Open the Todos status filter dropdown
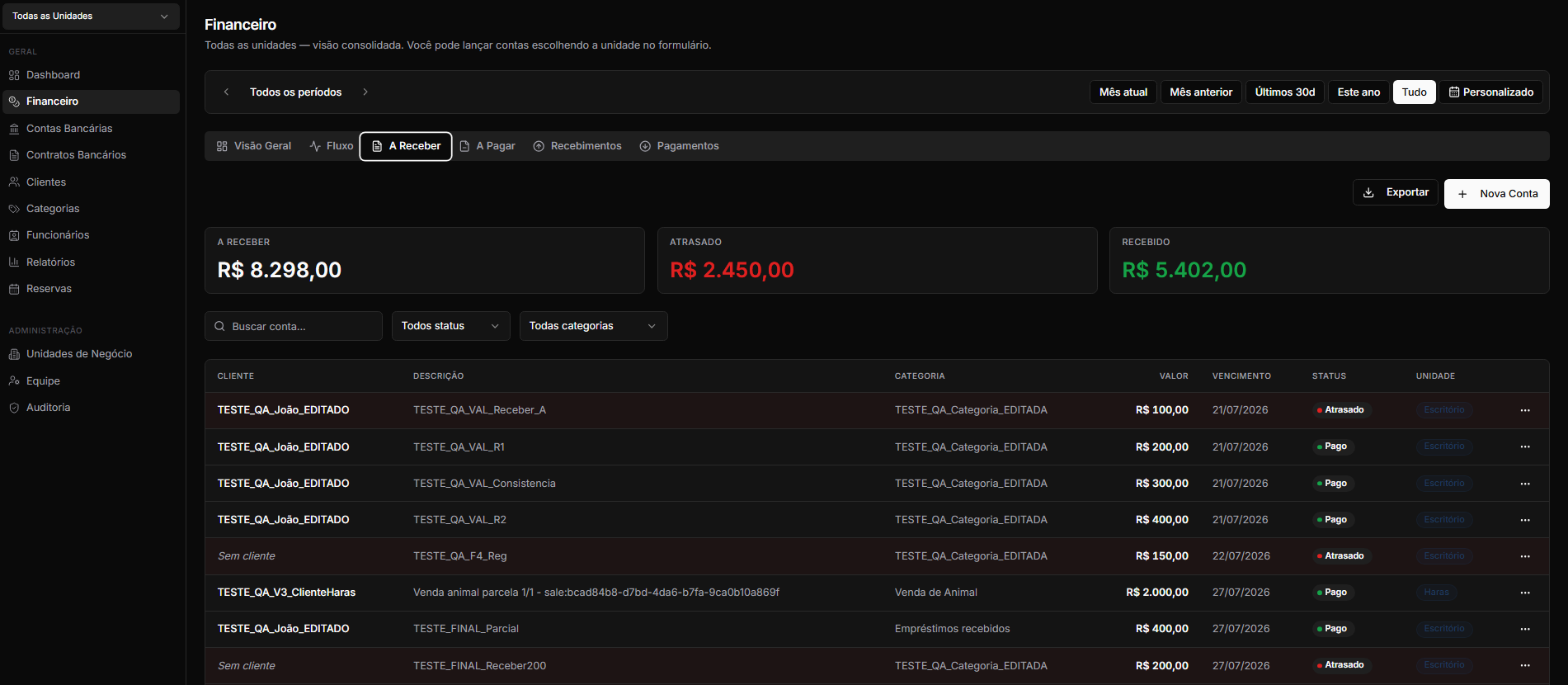1568x685 pixels. [450, 326]
